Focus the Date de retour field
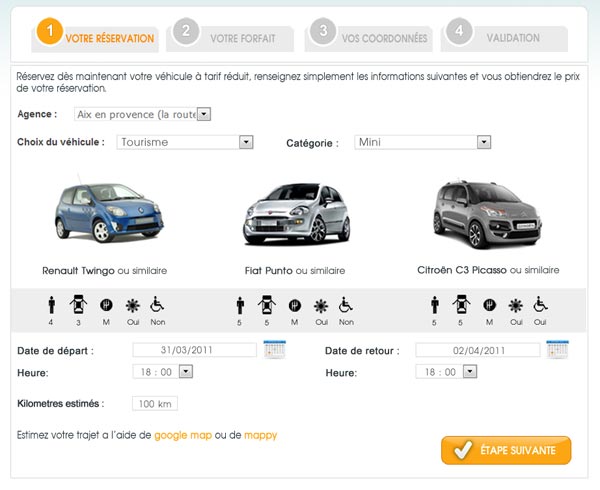 point(478,350)
